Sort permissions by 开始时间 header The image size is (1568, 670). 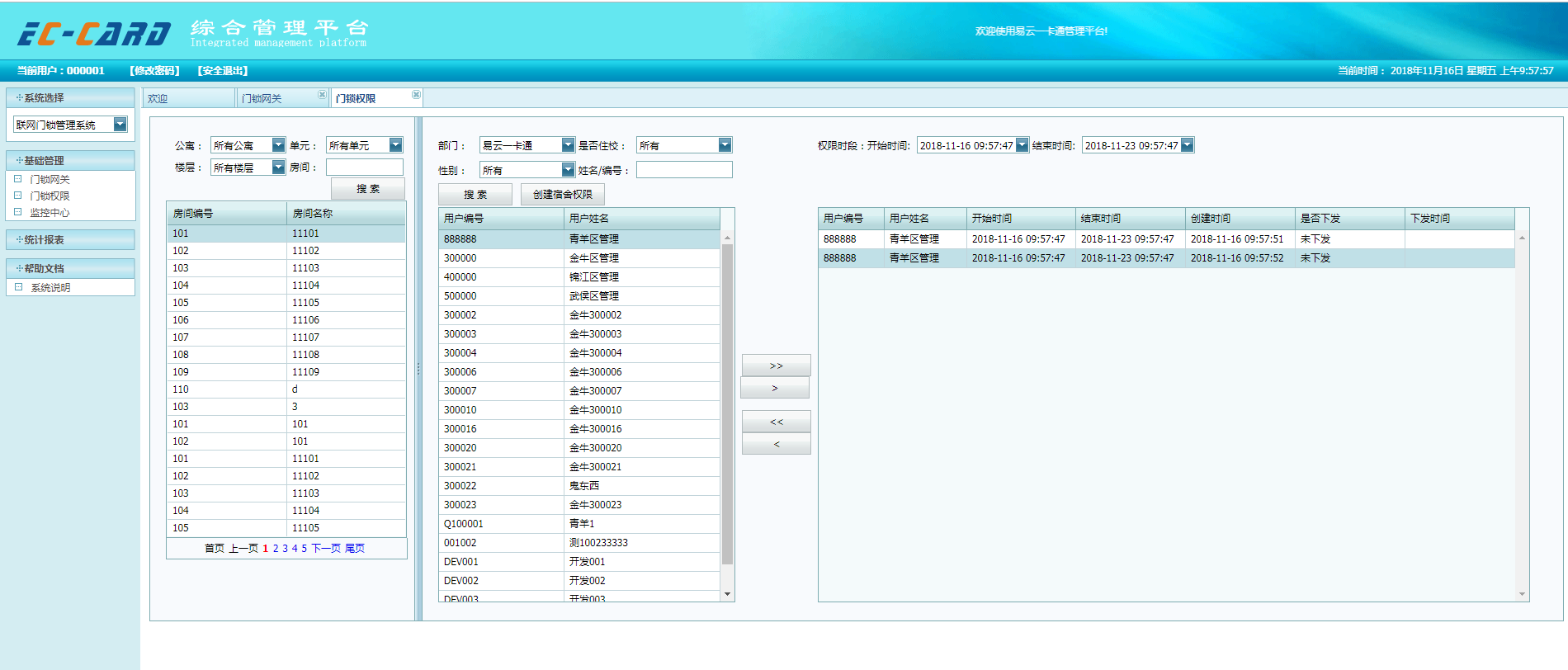tap(1021, 218)
